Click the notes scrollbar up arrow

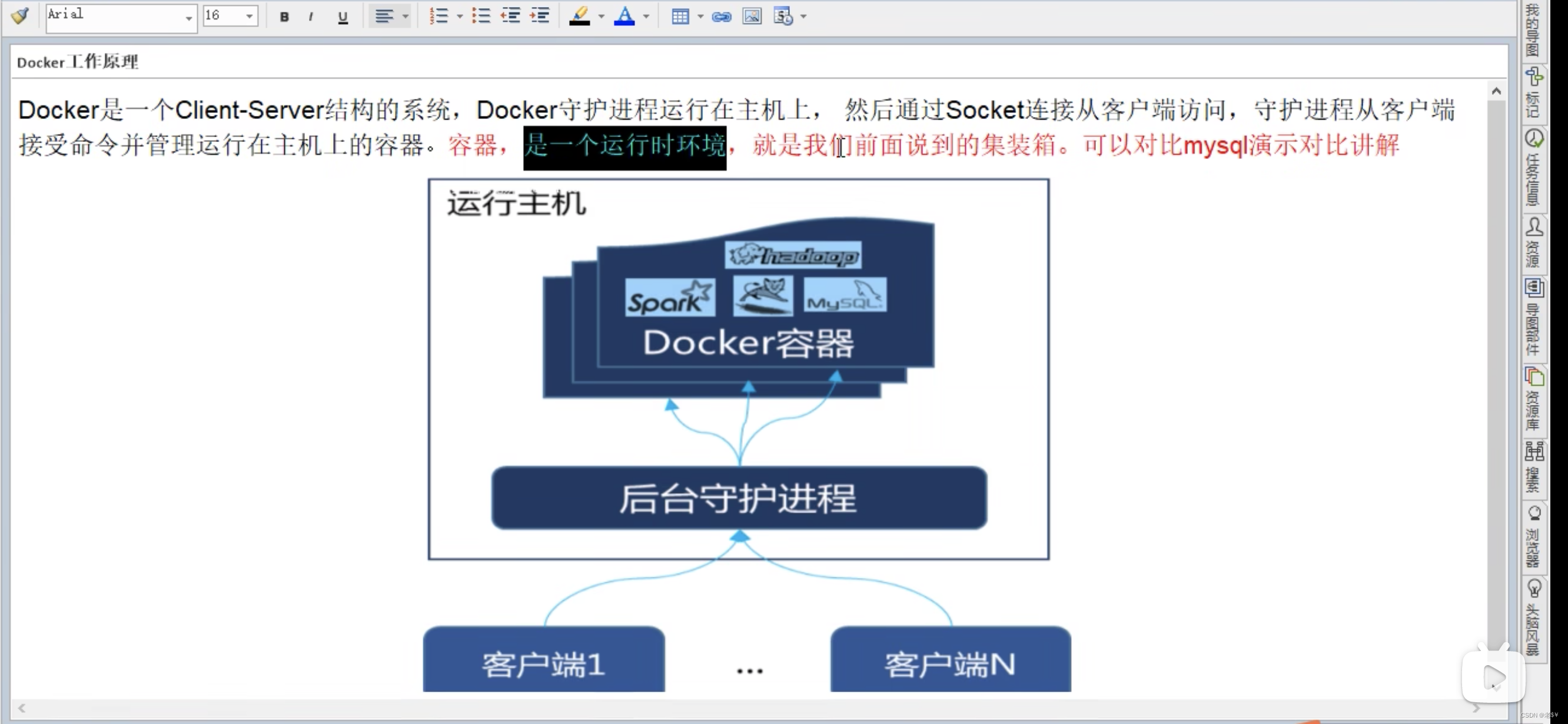click(x=1496, y=91)
